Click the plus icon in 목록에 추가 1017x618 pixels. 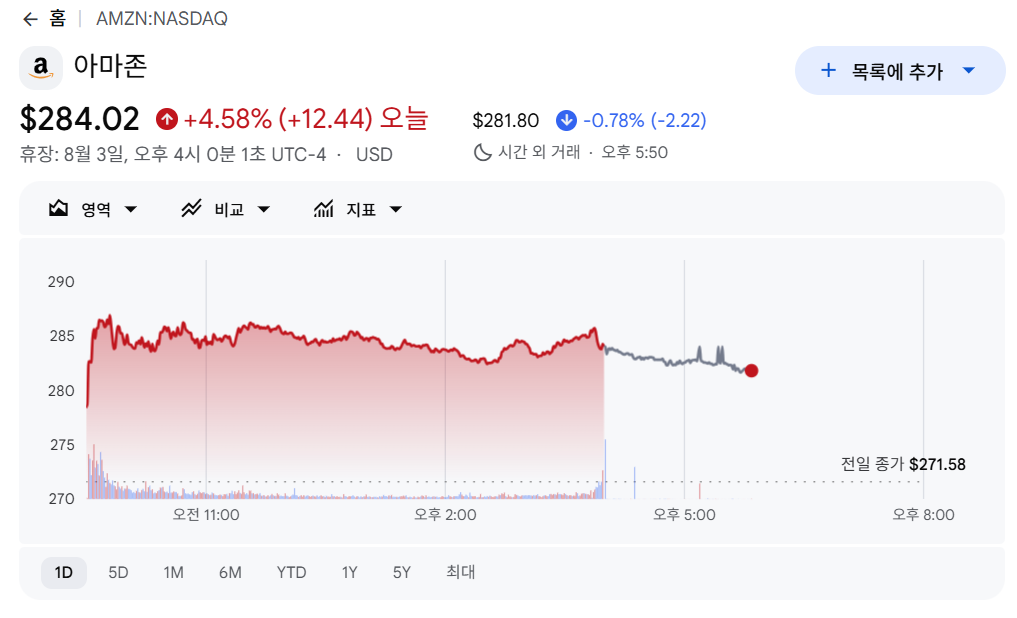click(828, 70)
